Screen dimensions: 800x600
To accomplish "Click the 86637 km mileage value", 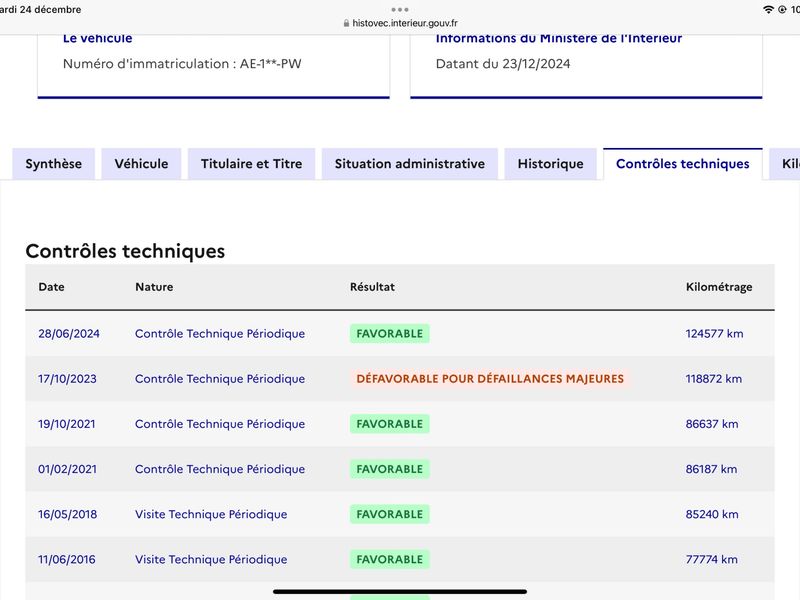I will coord(712,424).
